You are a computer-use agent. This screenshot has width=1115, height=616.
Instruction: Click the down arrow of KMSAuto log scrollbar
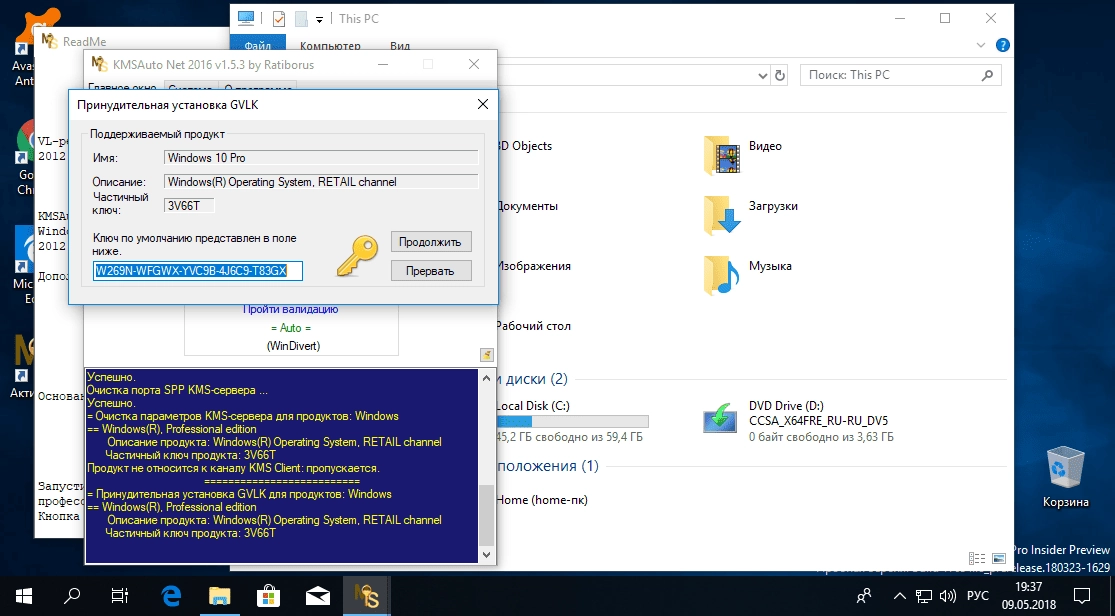click(x=486, y=555)
